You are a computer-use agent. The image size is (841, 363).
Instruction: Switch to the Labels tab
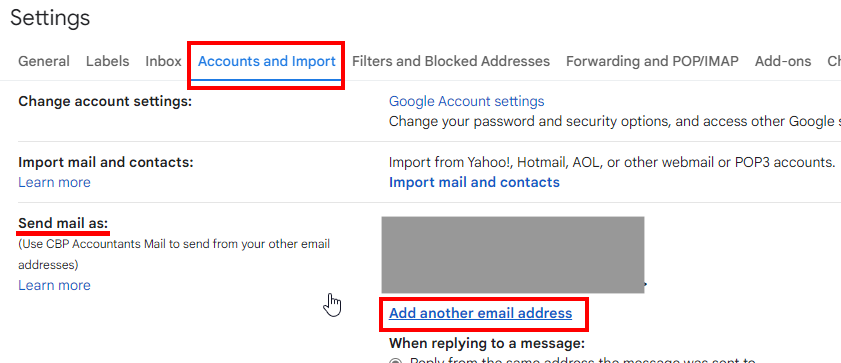[x=107, y=61]
